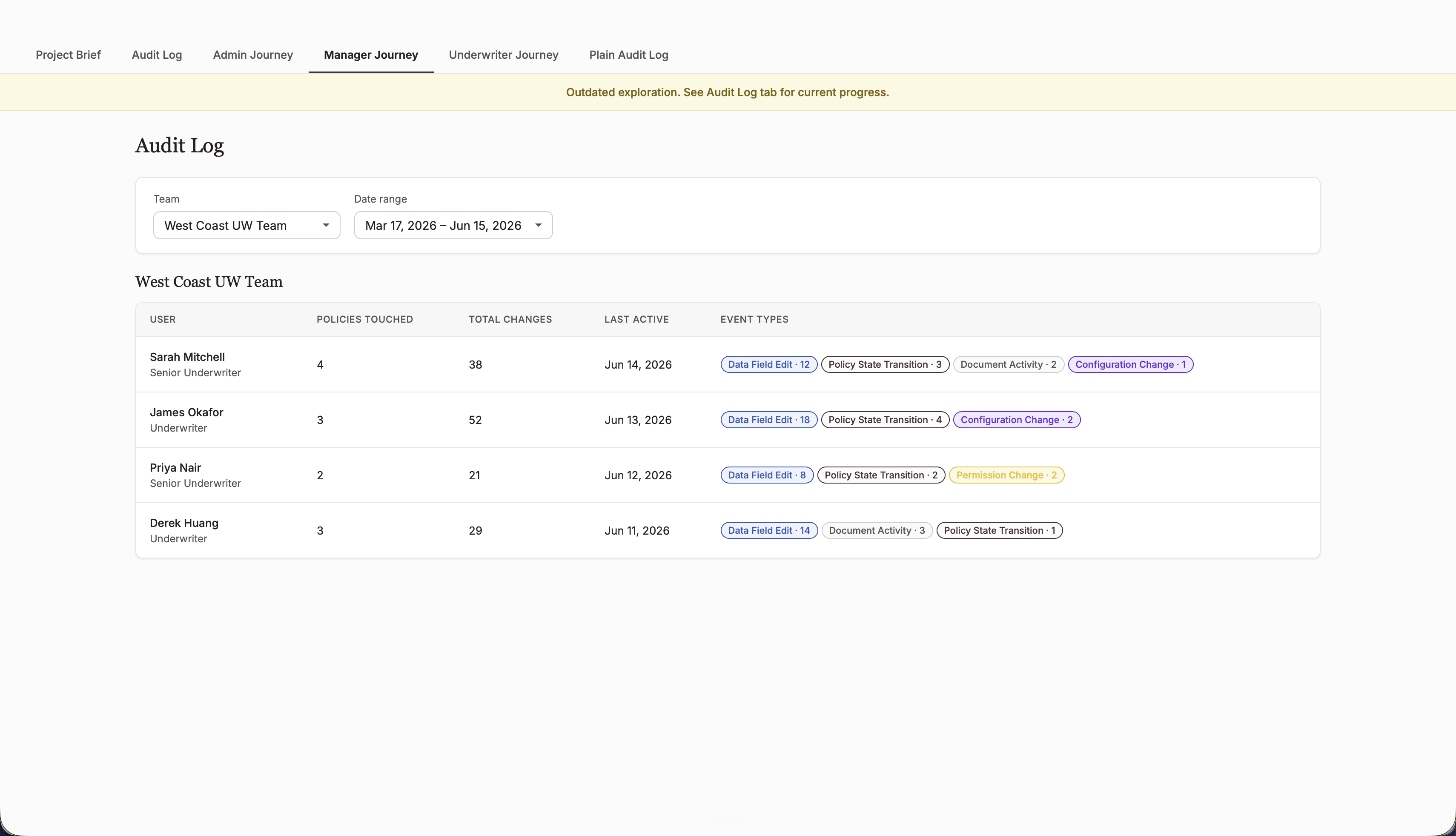Click total changes value 38
The height and width of the screenshot is (836, 1456).
[476, 365]
